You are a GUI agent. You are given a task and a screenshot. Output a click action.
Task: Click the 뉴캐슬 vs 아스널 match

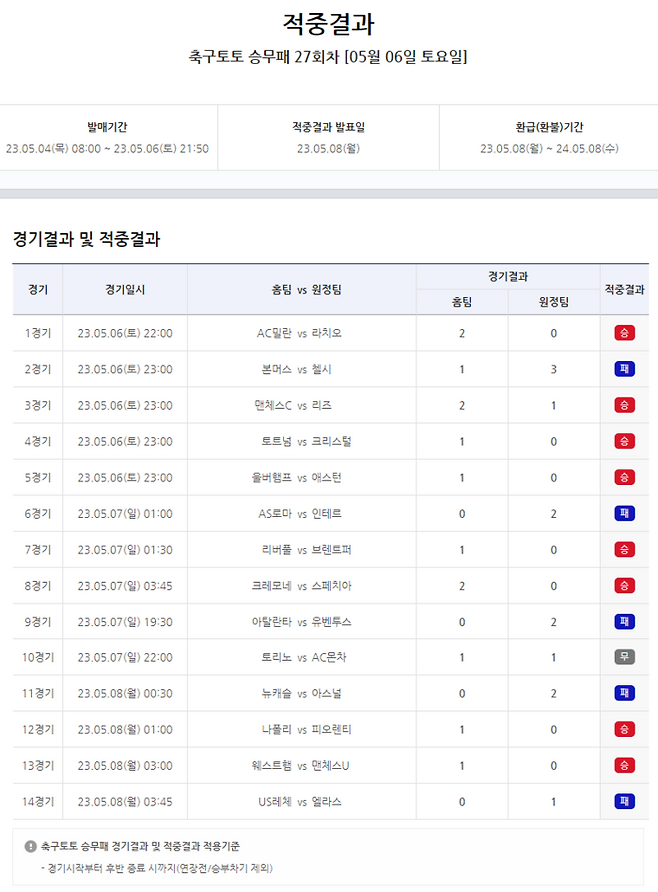pos(301,693)
